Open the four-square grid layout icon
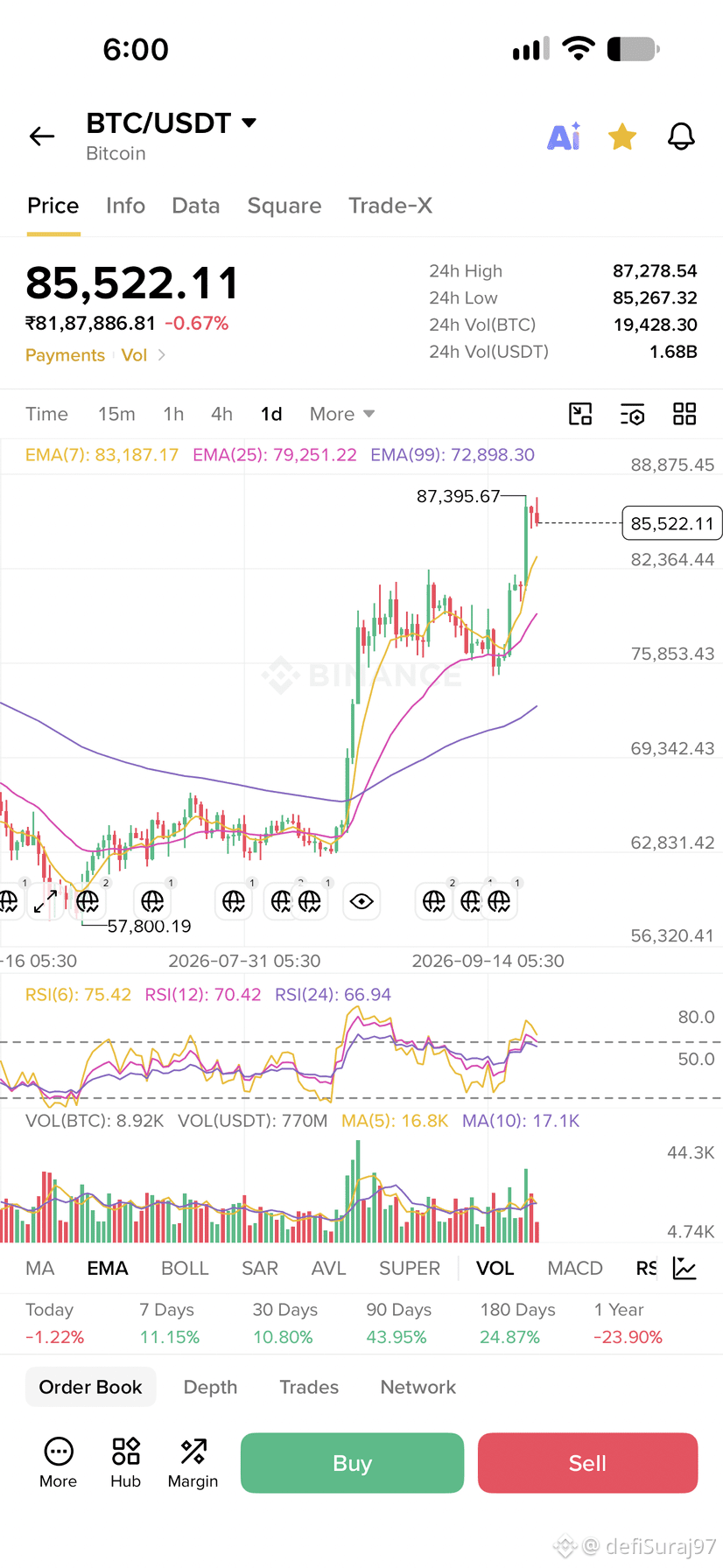 [684, 414]
